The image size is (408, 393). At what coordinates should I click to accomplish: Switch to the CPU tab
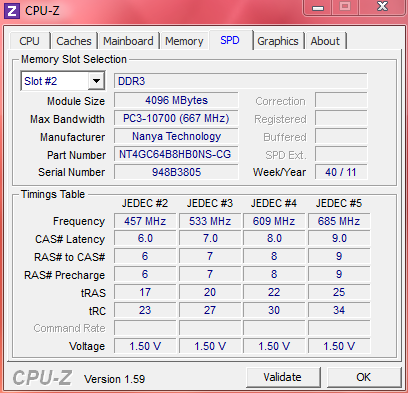[29, 41]
